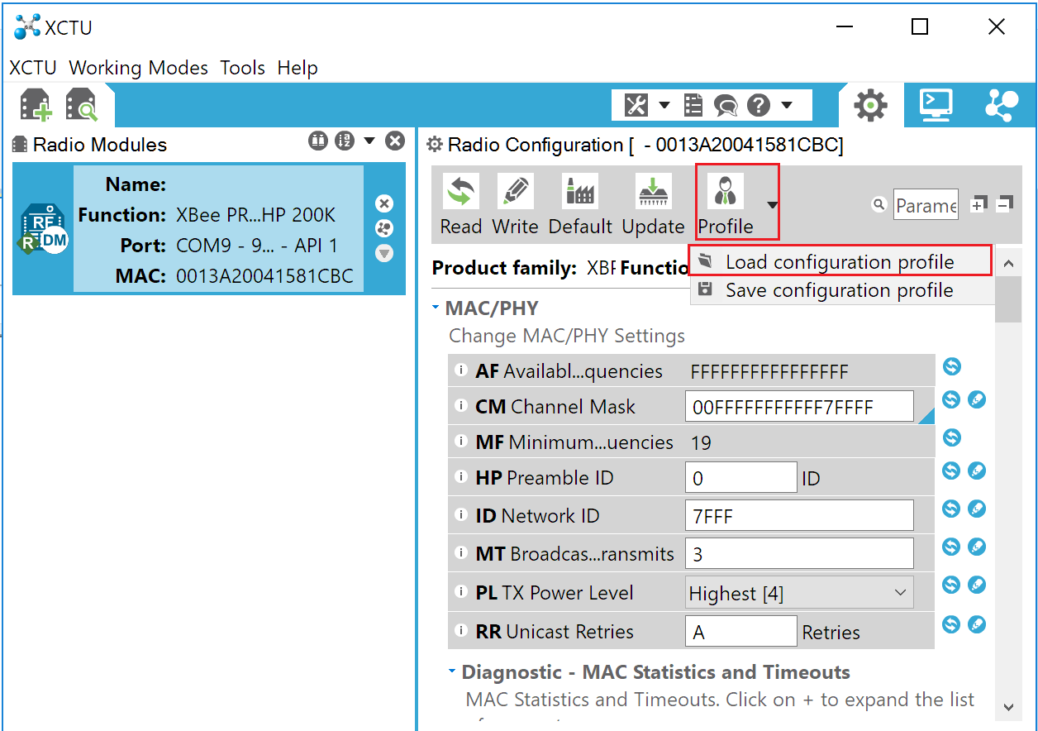Collapse the MAC/PHY section

click(x=436, y=308)
